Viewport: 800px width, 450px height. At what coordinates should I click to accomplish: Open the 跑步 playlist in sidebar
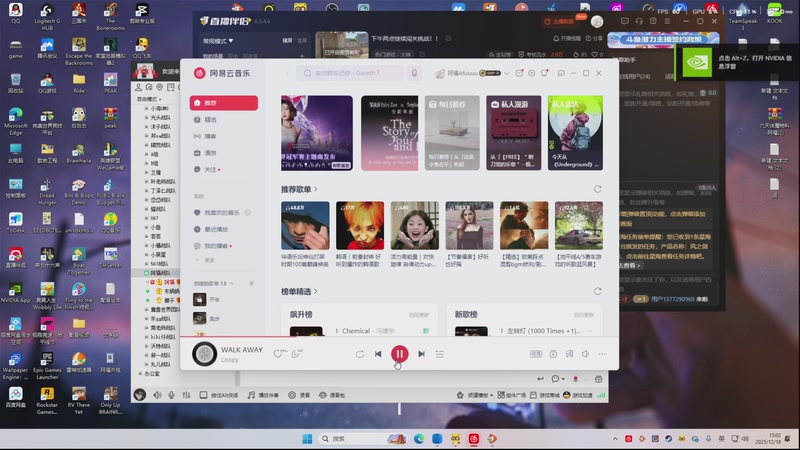pyautogui.click(x=223, y=318)
